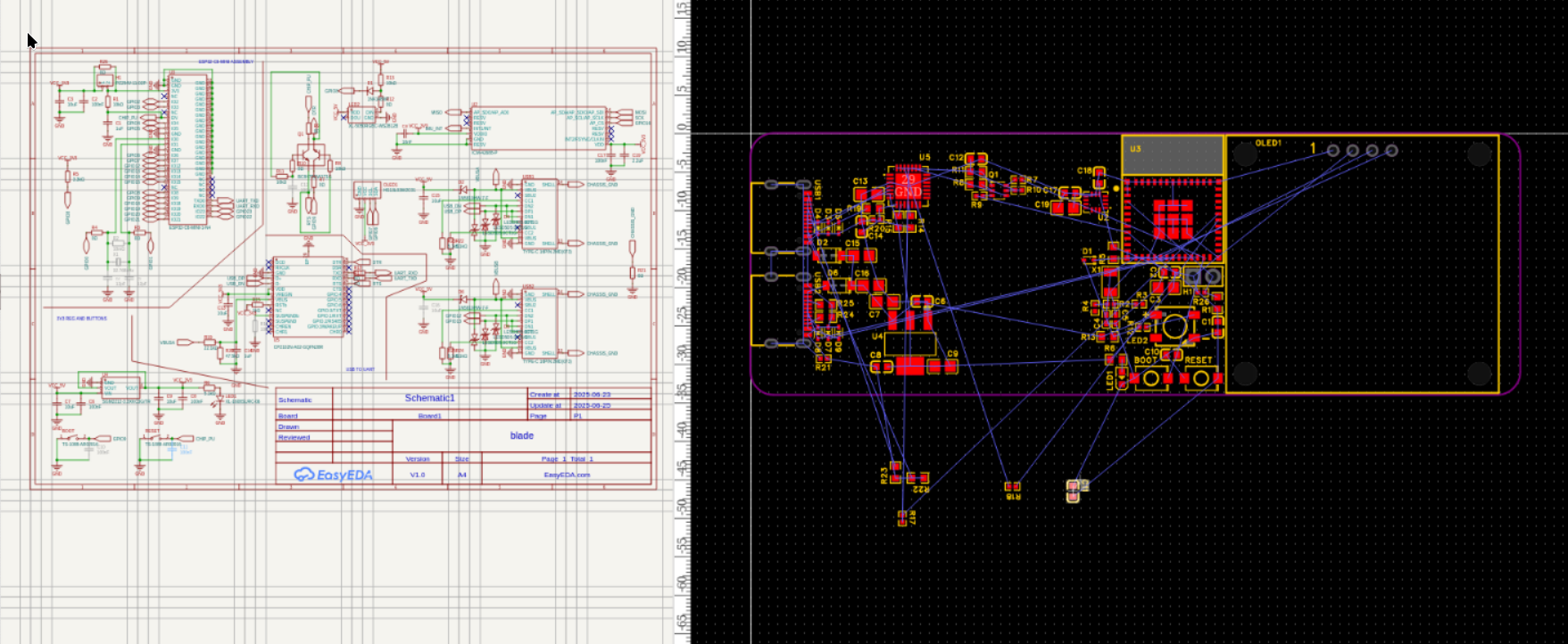This screenshot has height=644, width=1568.
Task: Select the U5 chip footprint with GND pad
Action: tap(908, 186)
